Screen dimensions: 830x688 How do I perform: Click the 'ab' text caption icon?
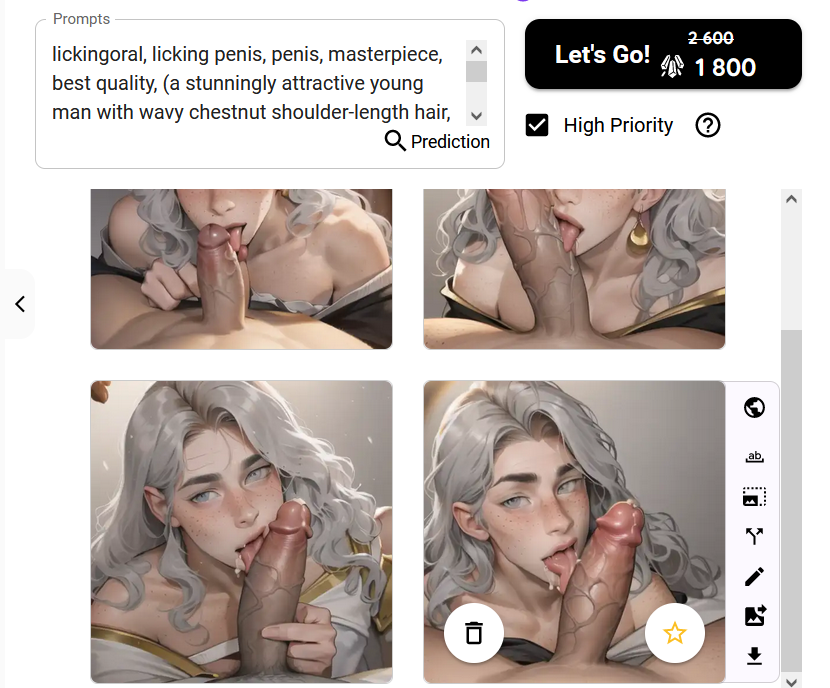[x=754, y=456]
